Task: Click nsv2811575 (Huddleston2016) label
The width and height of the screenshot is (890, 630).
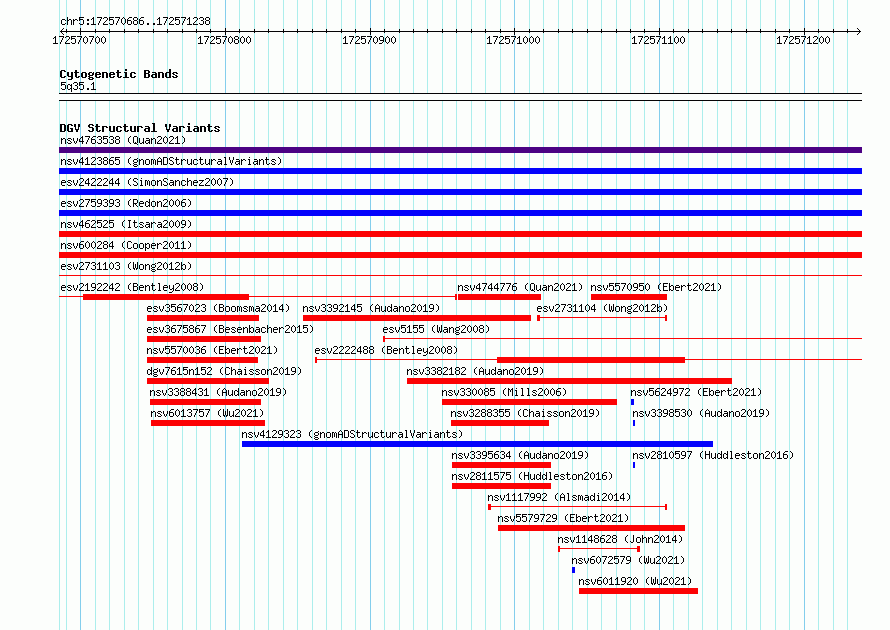Action: [x=532, y=476]
